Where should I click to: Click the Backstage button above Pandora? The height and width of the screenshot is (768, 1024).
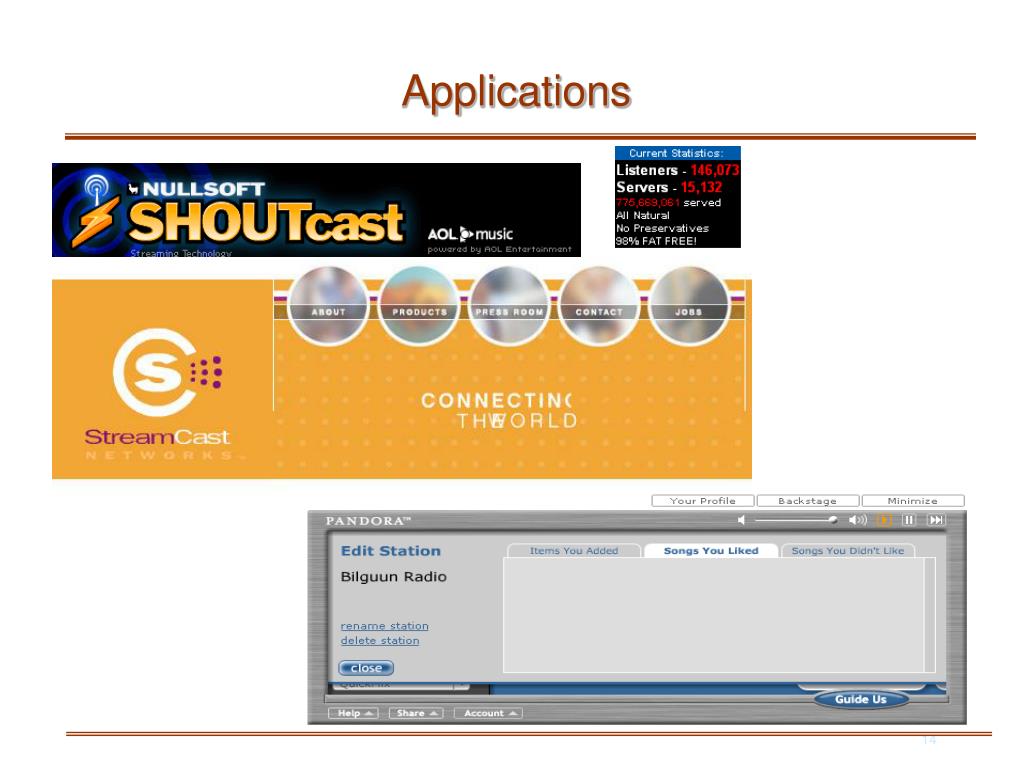tap(807, 501)
